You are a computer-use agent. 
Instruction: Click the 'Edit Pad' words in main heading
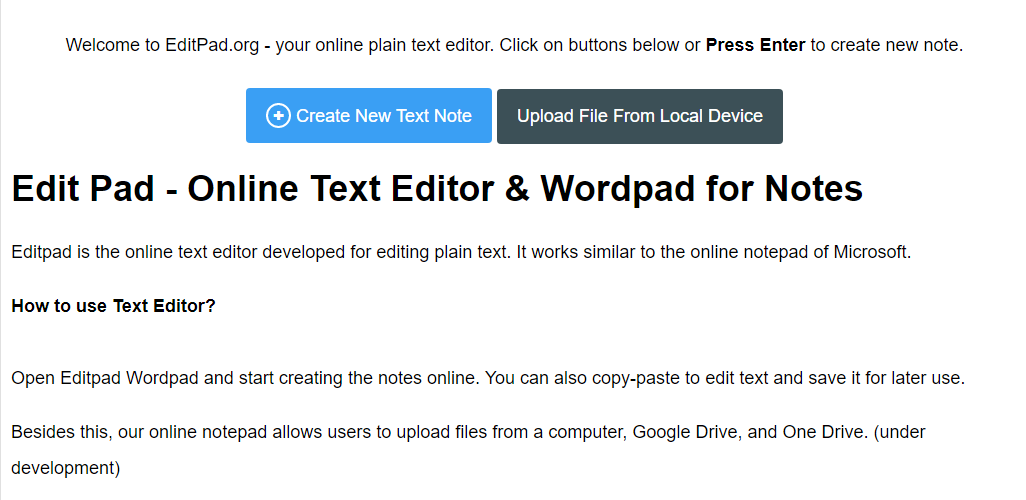[x=82, y=189]
